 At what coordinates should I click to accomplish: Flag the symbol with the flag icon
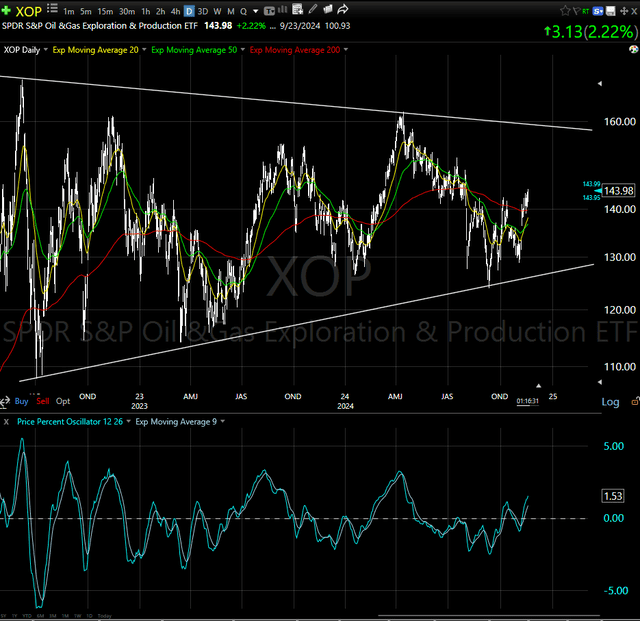[576, 11]
